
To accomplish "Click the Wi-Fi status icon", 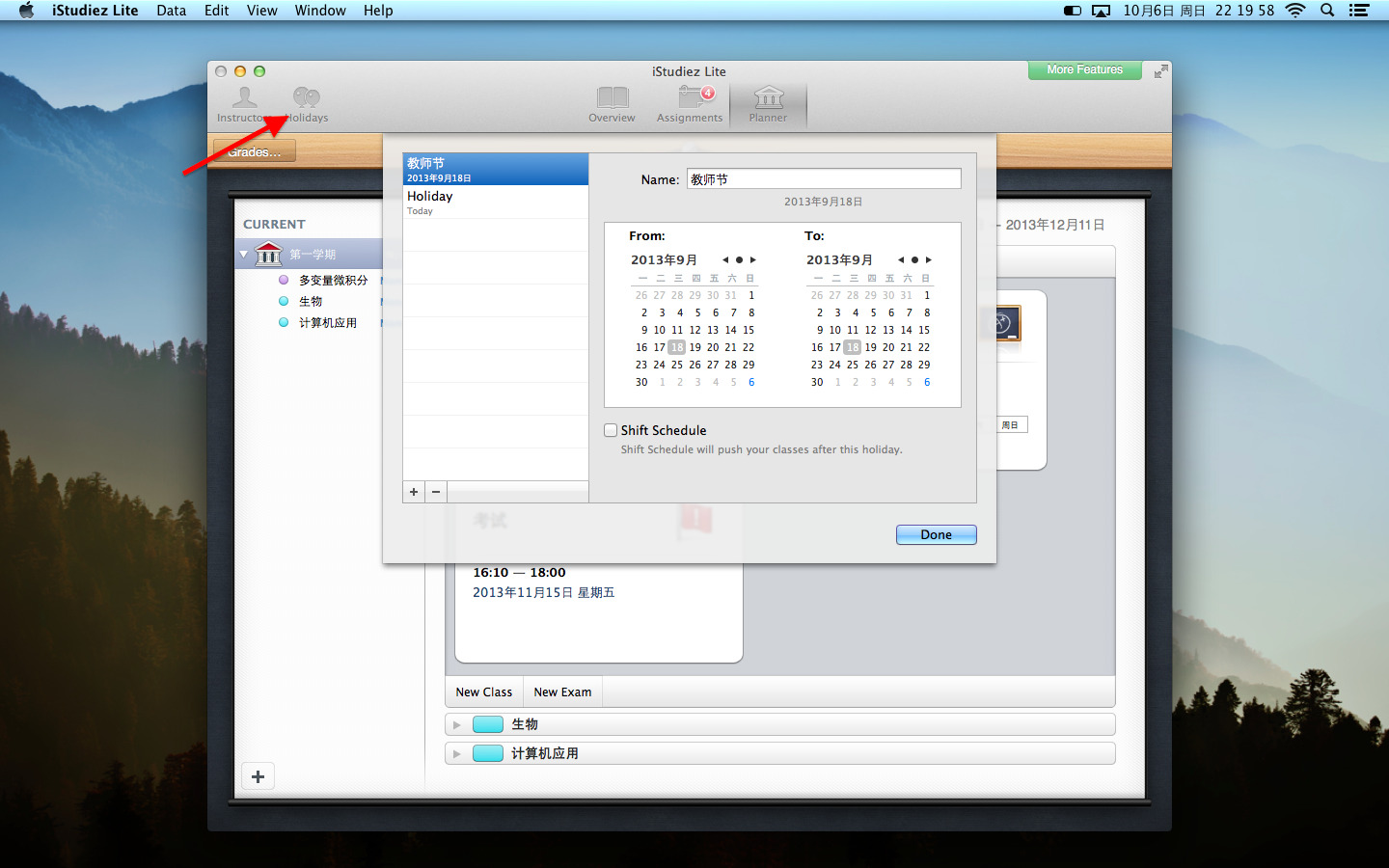I will click(1295, 11).
